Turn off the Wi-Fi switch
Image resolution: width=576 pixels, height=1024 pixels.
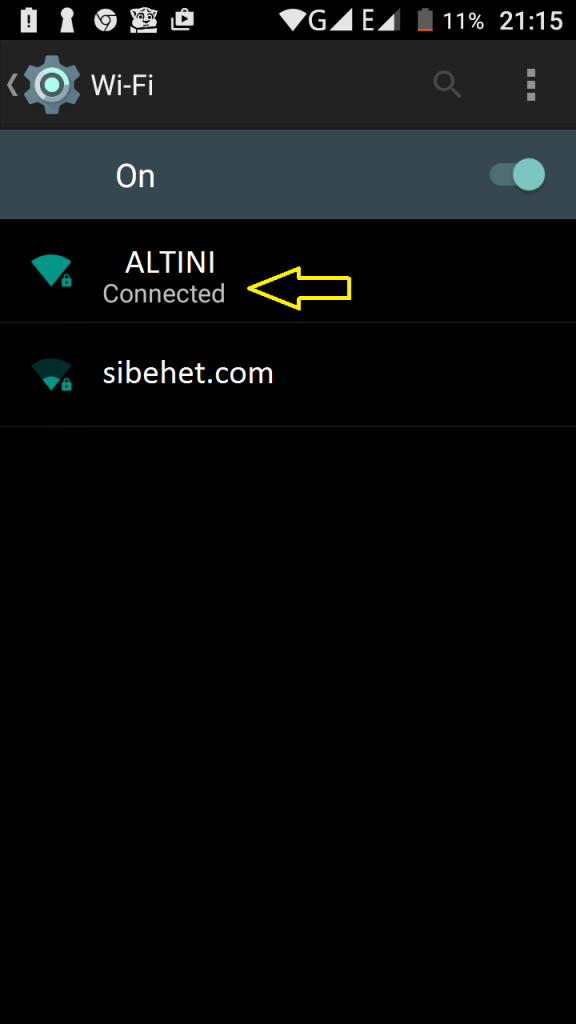pyautogui.click(x=517, y=175)
